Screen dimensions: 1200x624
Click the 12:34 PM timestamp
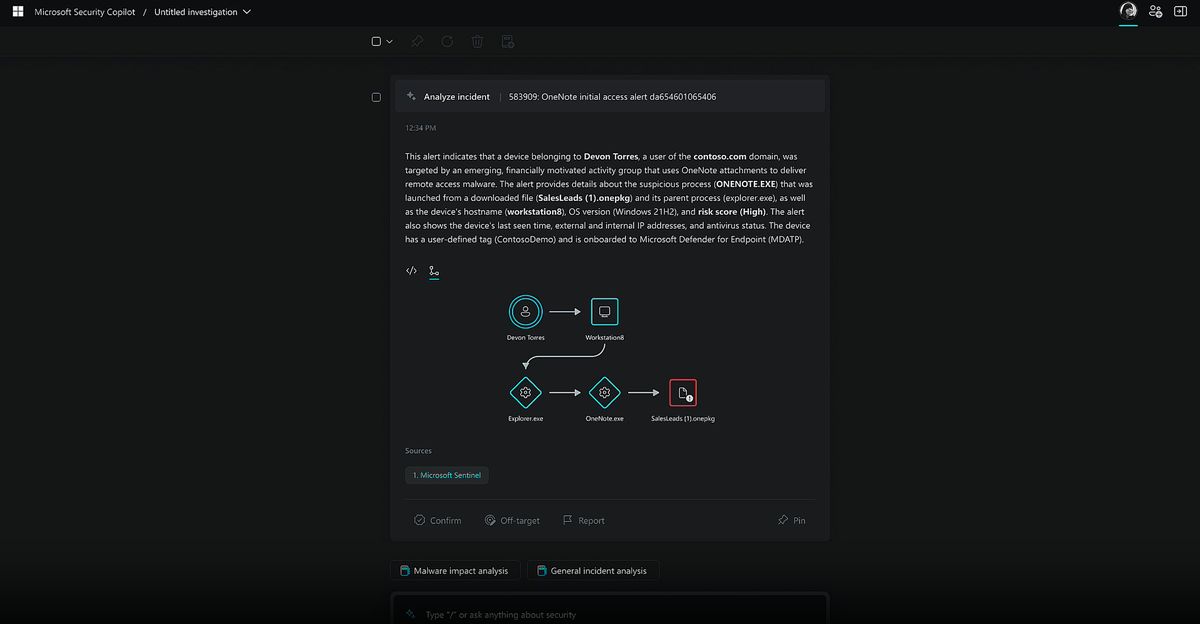(x=420, y=128)
